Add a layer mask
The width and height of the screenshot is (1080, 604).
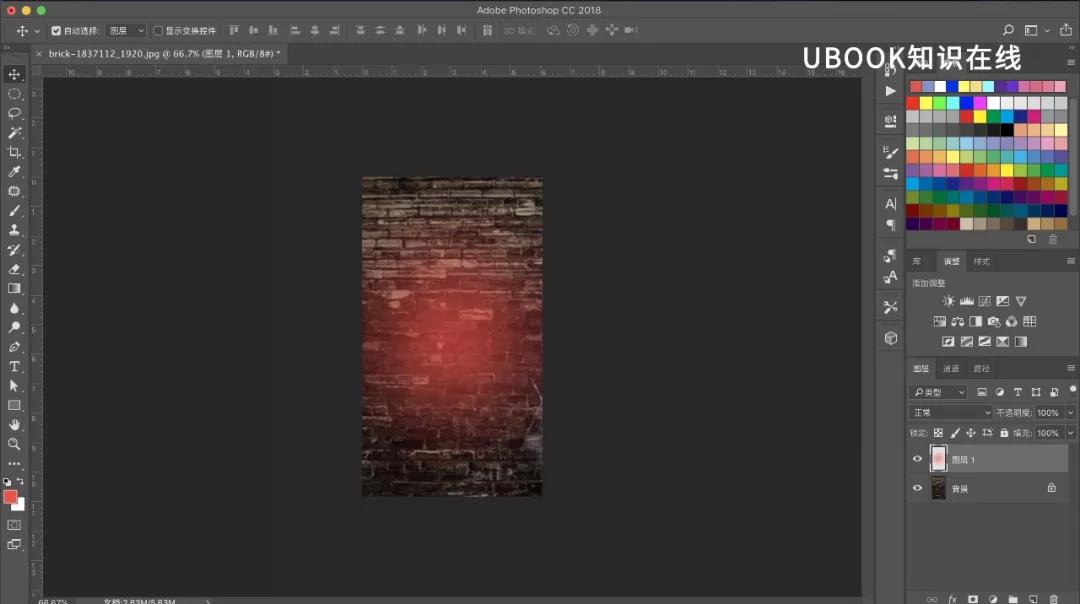coord(973,599)
